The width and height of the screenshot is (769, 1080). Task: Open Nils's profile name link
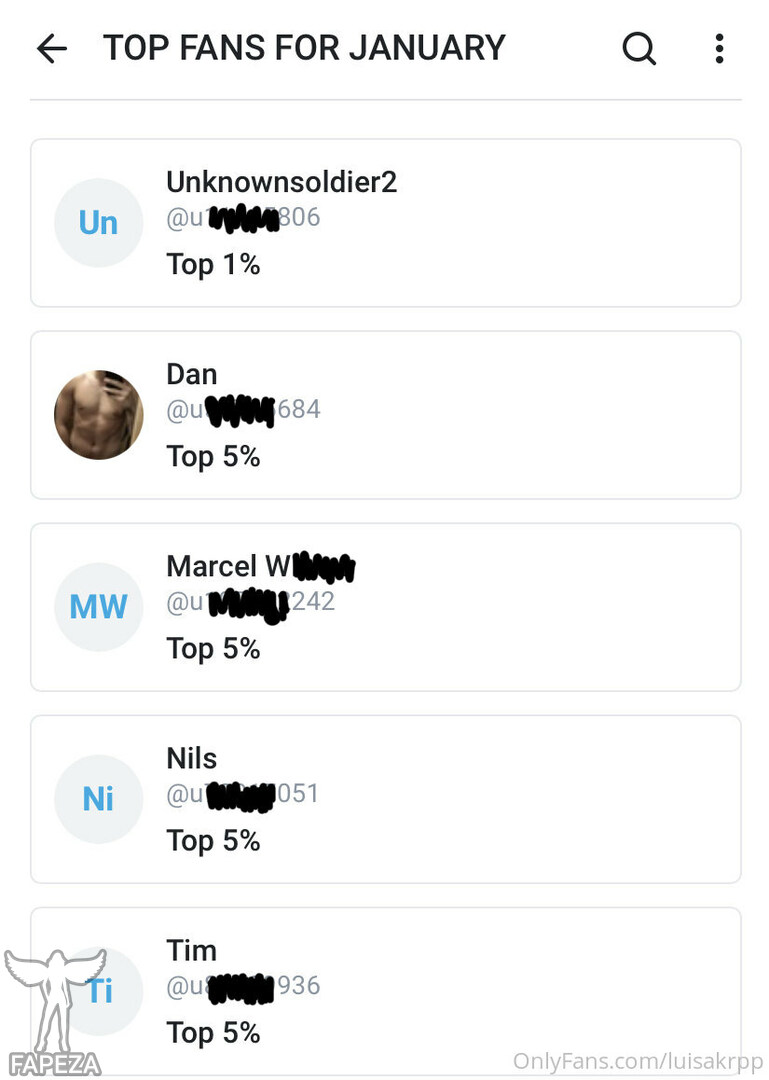point(191,758)
